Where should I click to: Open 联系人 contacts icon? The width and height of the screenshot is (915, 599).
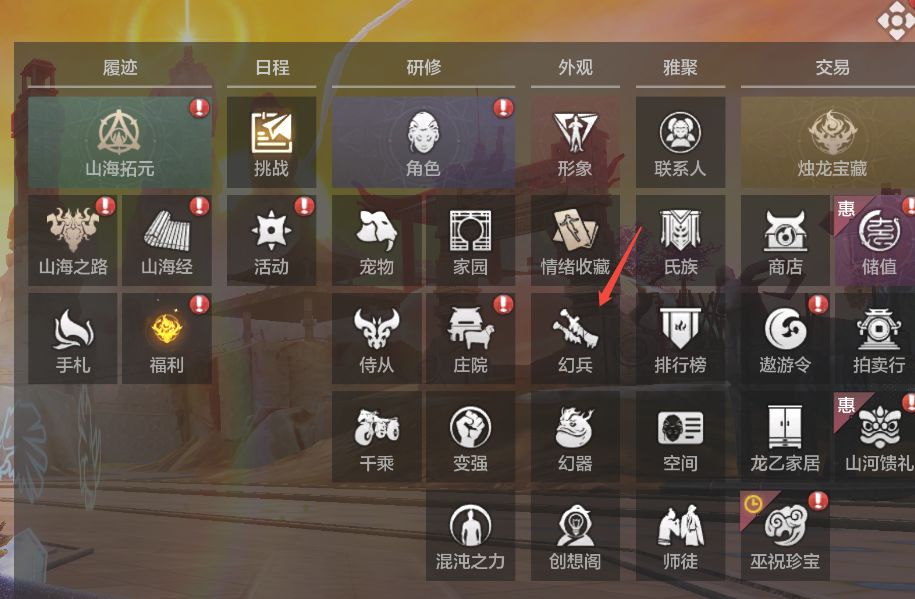pos(680,142)
